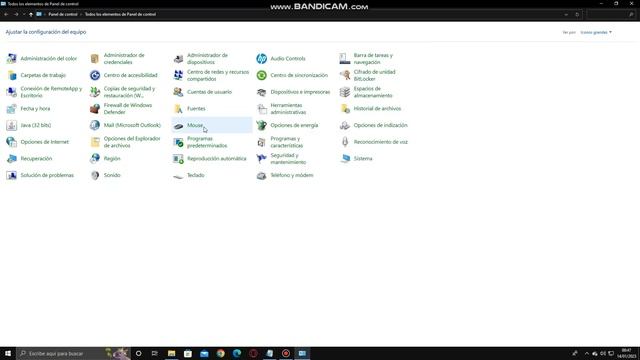This screenshot has height=360, width=640.
Task: Open Conexión de RemoteApp y Escritorio icon
Action: (x=11, y=92)
